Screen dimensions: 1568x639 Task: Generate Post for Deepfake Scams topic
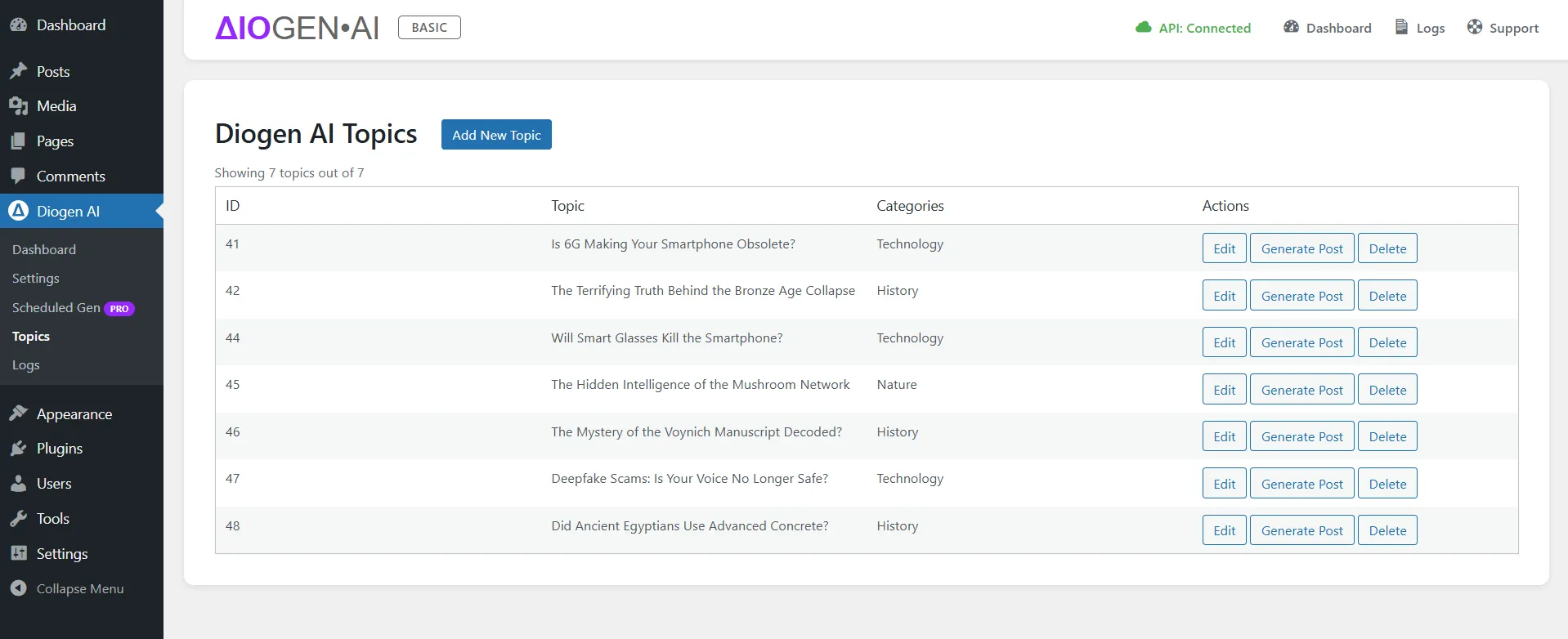tap(1301, 484)
